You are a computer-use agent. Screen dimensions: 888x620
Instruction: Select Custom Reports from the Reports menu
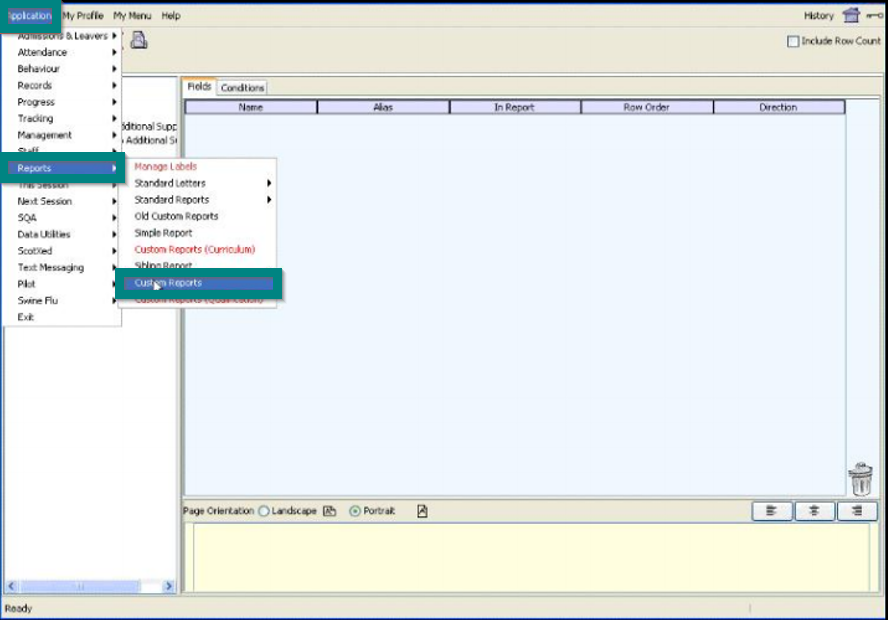[x=170, y=283]
